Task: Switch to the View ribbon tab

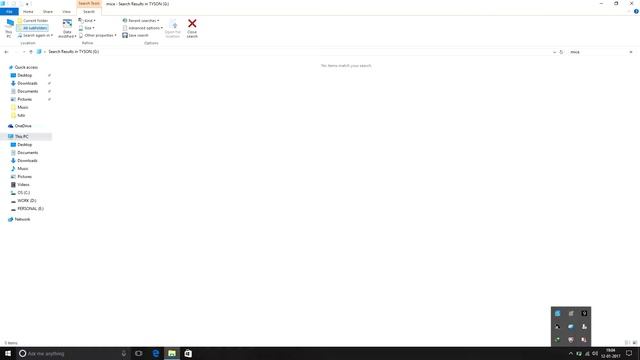Action: [x=67, y=11]
